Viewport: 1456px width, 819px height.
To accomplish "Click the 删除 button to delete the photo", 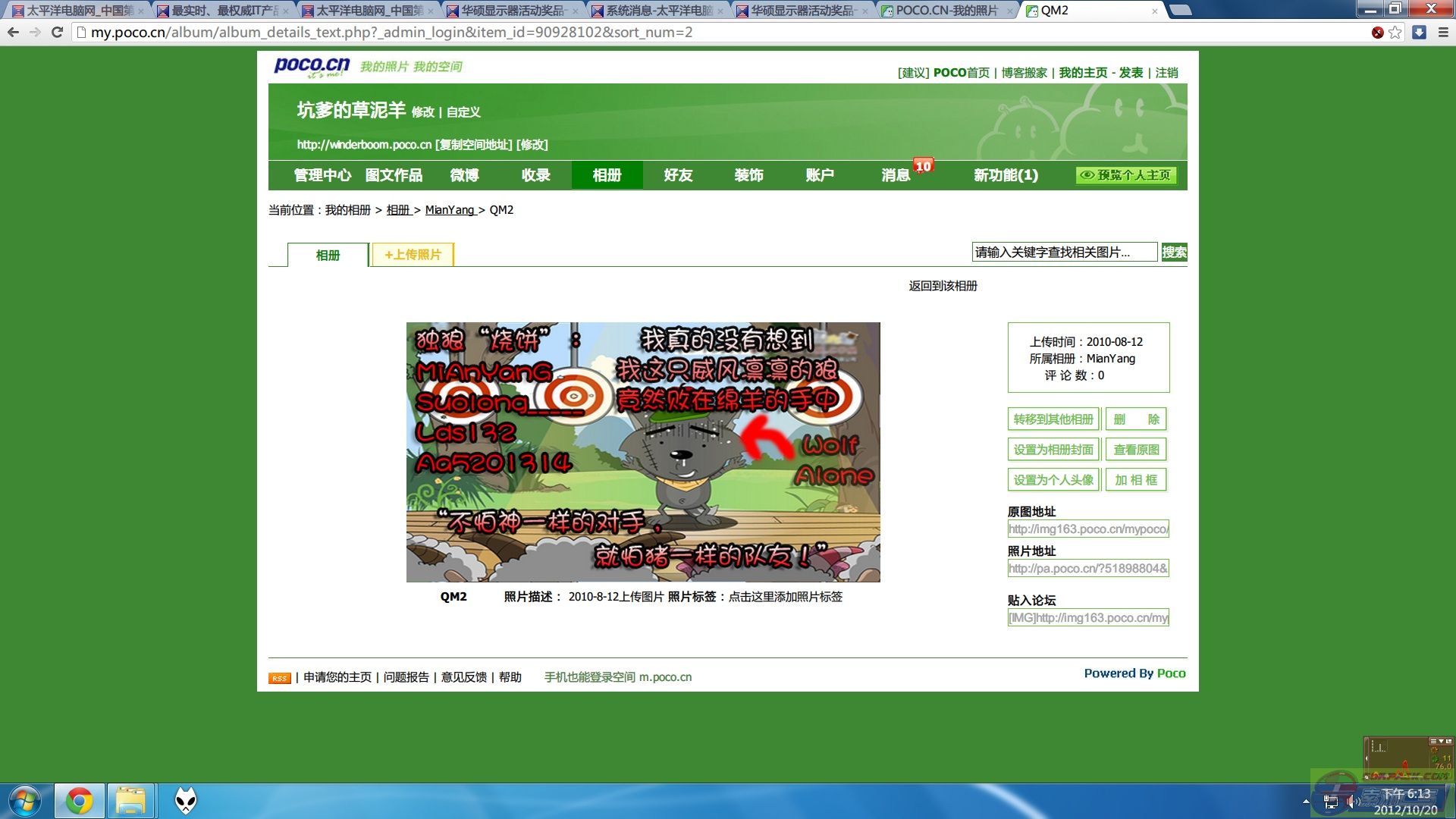I will coord(1136,419).
